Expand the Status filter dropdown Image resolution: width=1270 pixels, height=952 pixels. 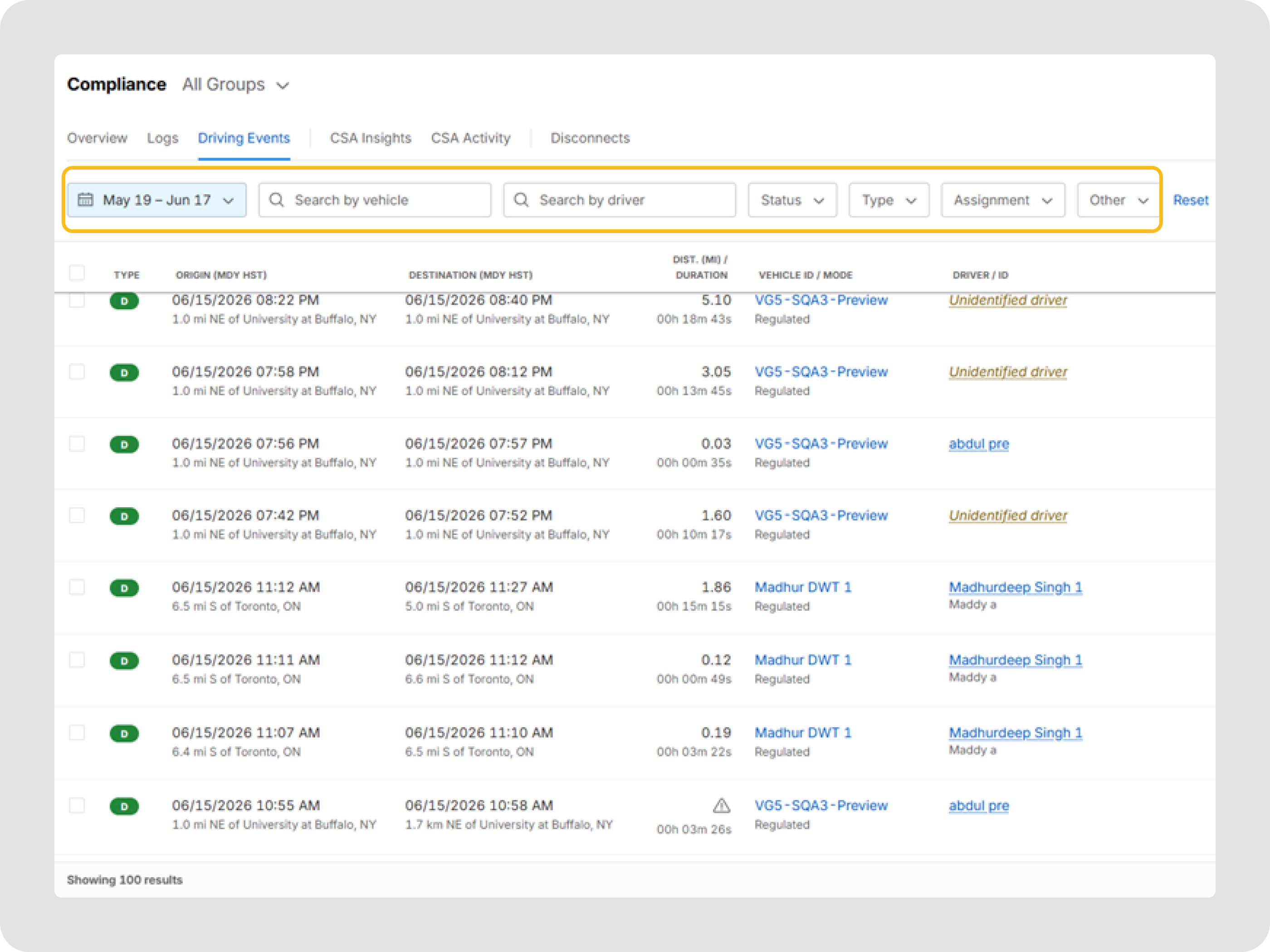pos(792,200)
